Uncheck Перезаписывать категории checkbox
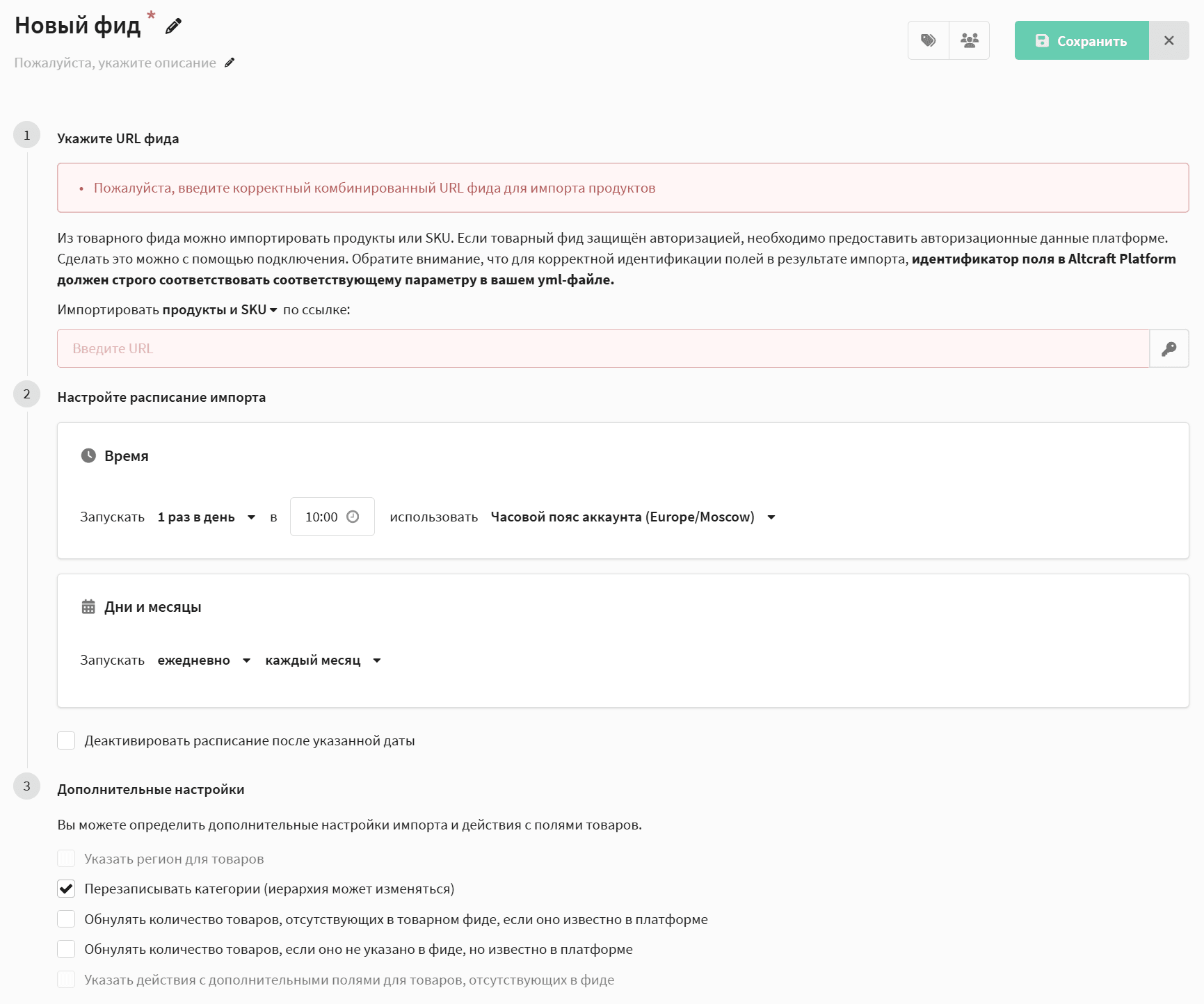The width and height of the screenshot is (1204, 1004). 66,889
